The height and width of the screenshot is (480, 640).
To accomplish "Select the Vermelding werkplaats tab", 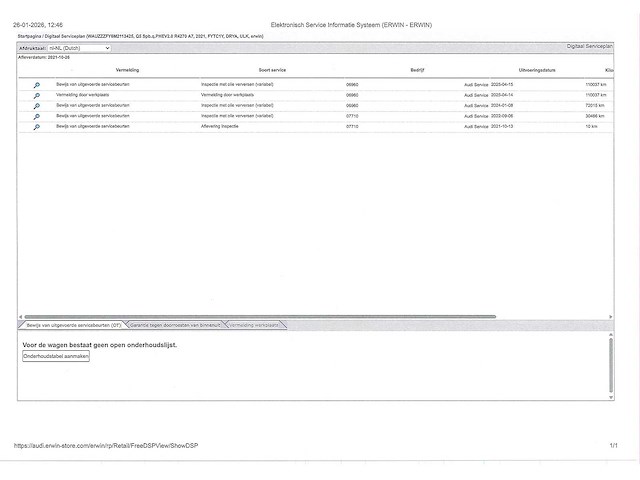I will click(x=255, y=325).
